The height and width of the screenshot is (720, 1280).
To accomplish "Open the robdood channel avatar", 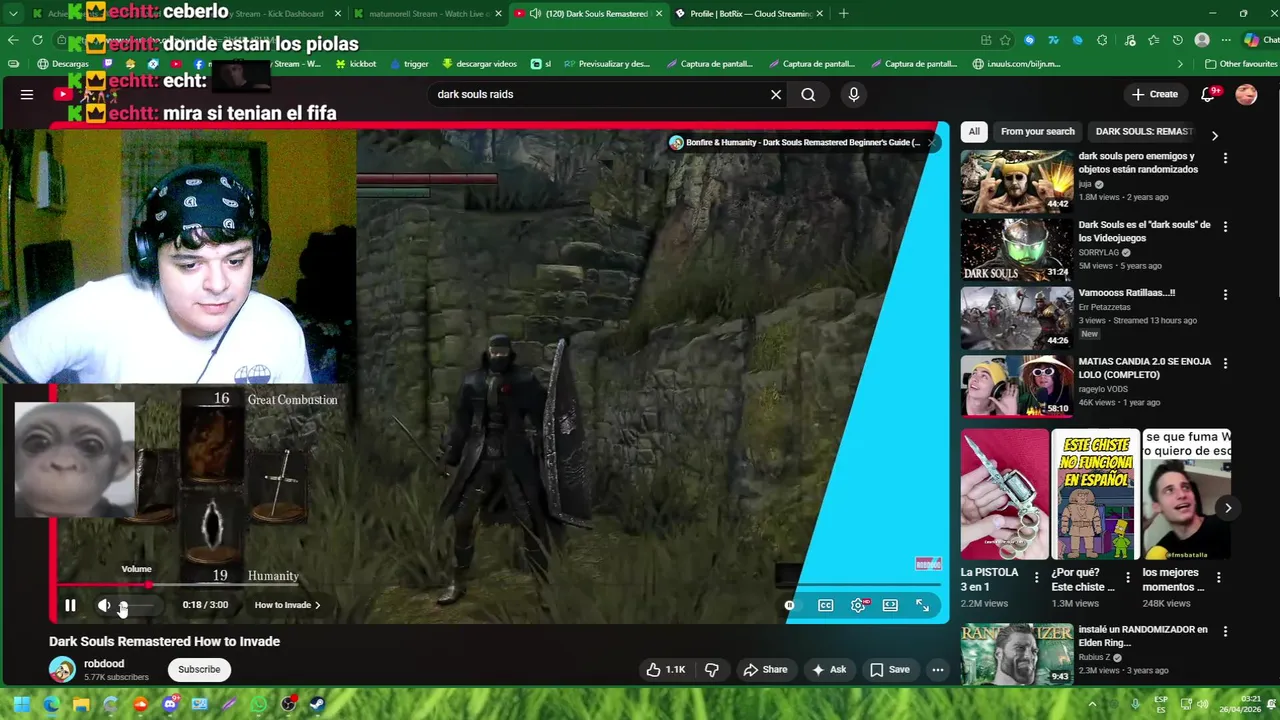I will click(62, 669).
